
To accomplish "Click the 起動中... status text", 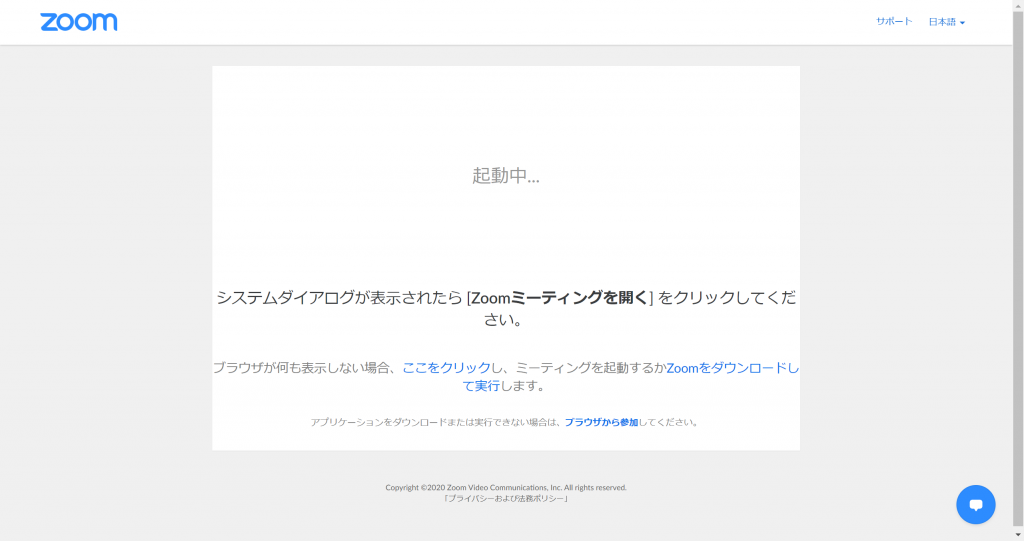I will pyautogui.click(x=506, y=176).
